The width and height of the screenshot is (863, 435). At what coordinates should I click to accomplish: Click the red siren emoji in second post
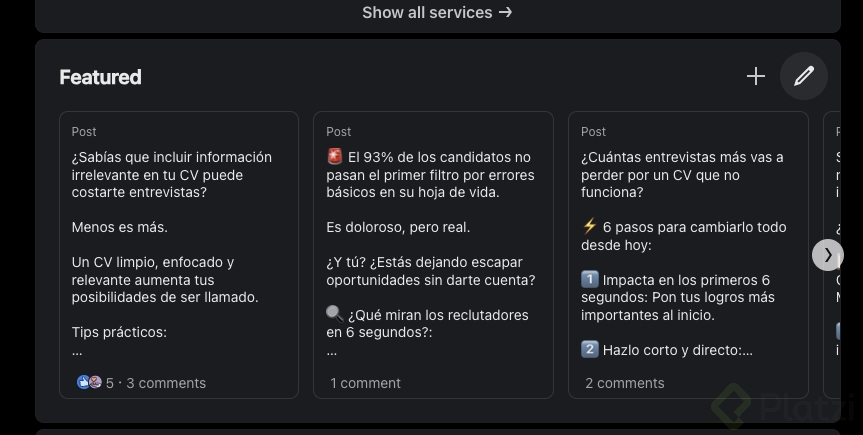point(335,157)
